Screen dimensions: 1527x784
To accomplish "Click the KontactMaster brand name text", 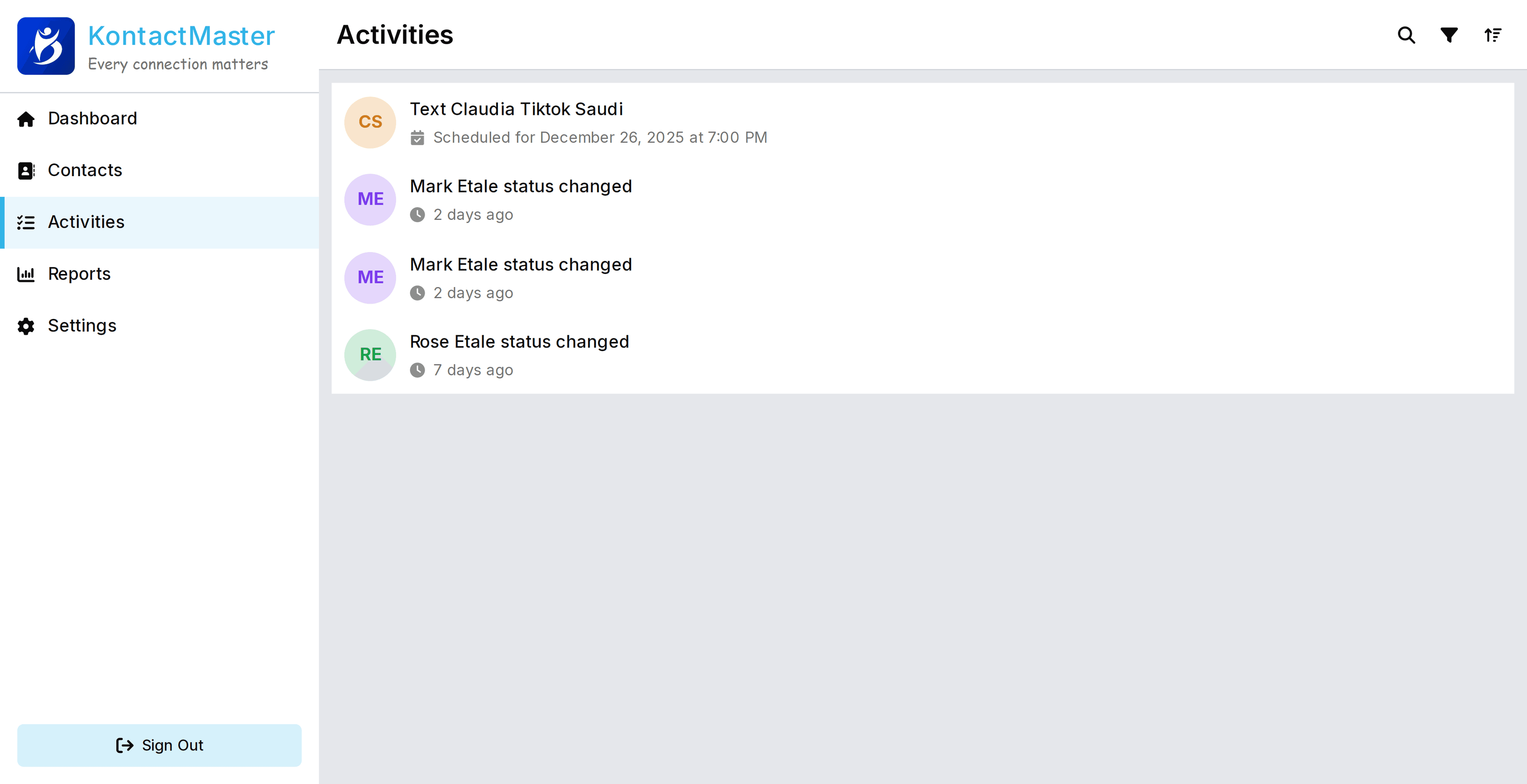I will [x=181, y=35].
